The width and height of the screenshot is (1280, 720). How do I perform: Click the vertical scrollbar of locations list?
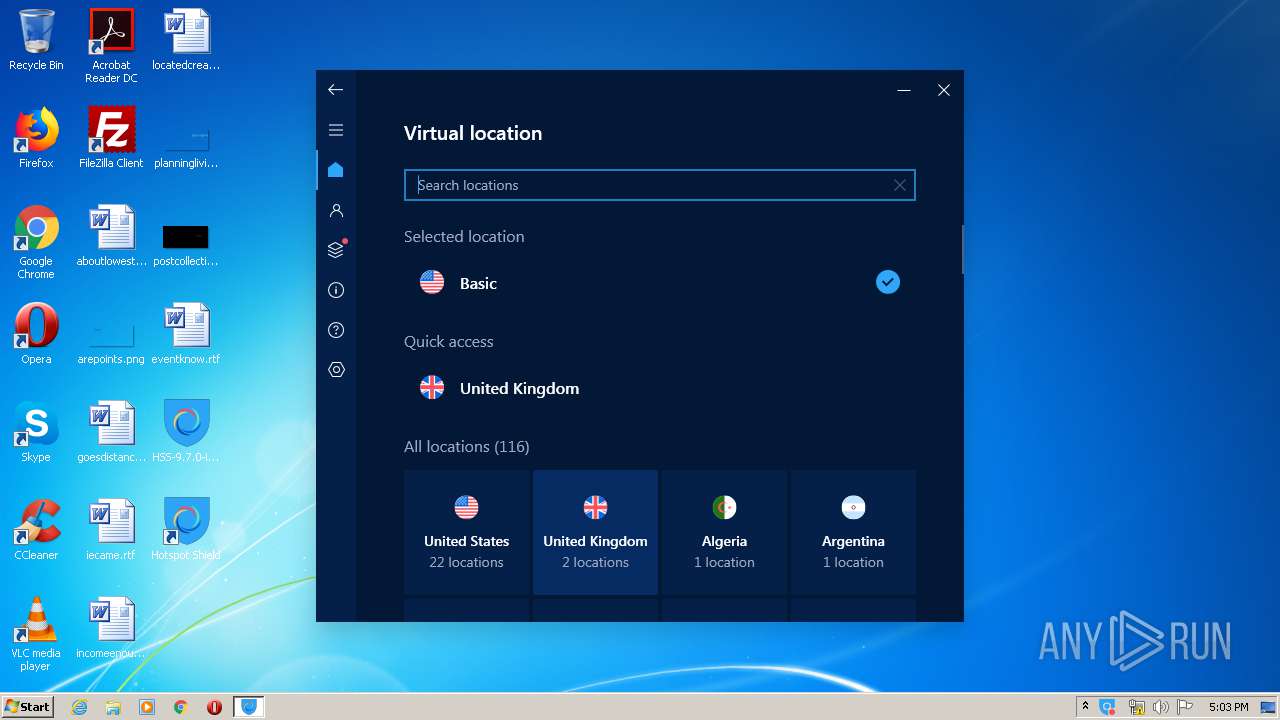pyautogui.click(x=962, y=249)
